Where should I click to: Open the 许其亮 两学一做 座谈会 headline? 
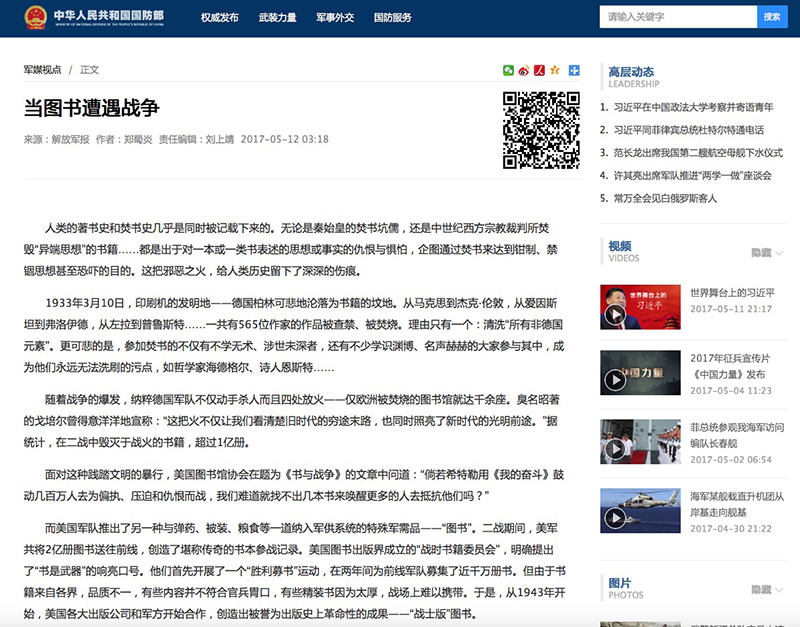tap(692, 175)
